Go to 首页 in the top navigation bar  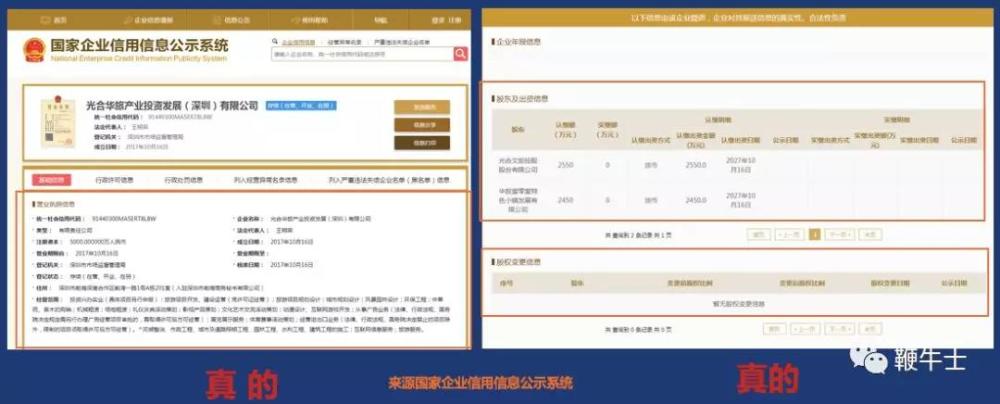(54, 20)
